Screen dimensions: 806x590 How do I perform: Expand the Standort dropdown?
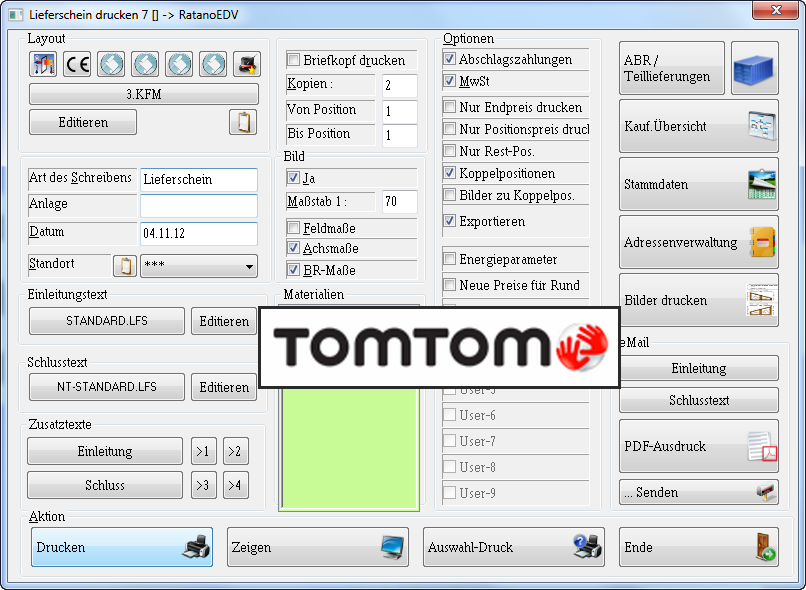pos(199,266)
